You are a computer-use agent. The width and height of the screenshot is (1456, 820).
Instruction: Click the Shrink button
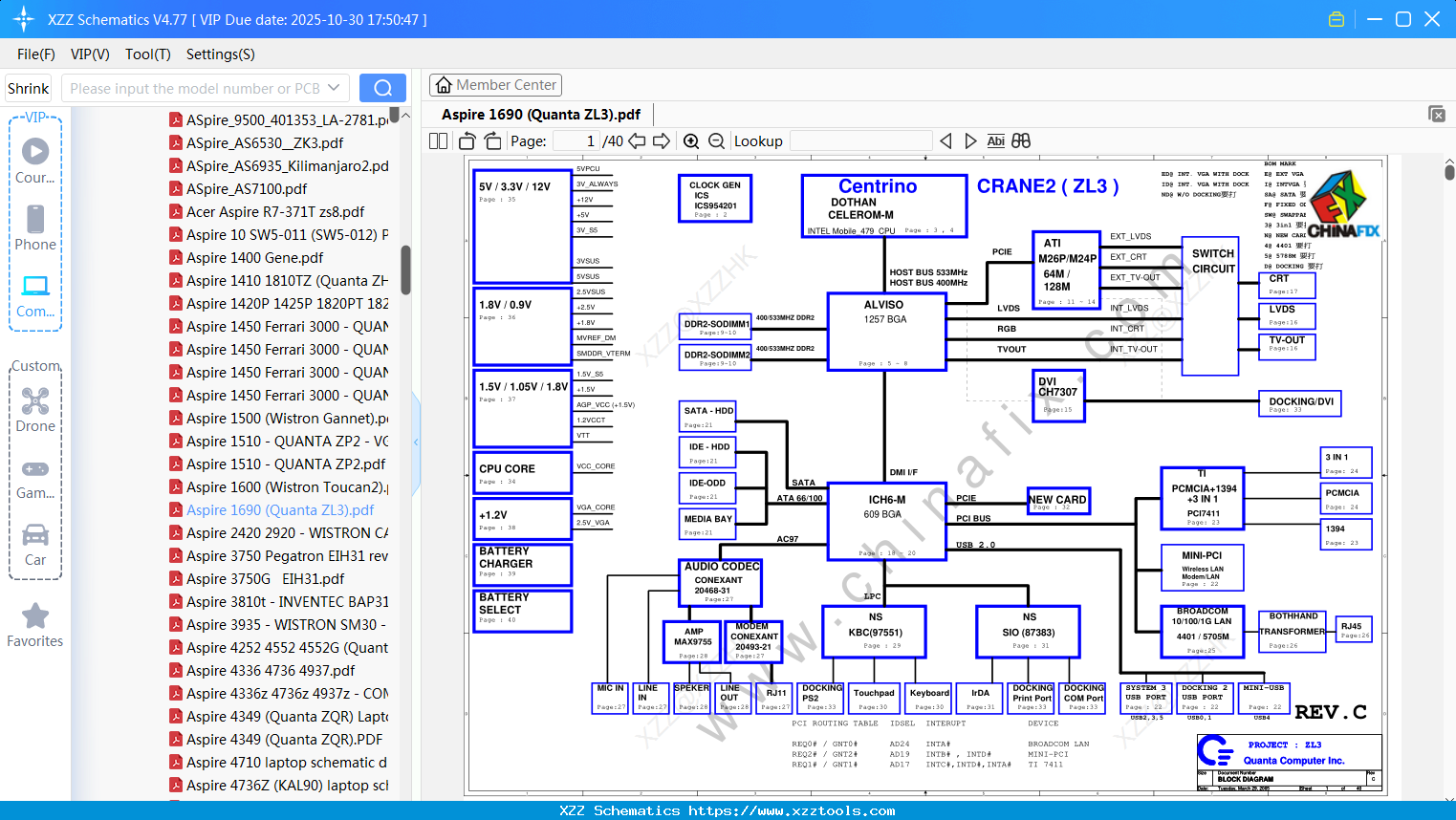(28, 88)
